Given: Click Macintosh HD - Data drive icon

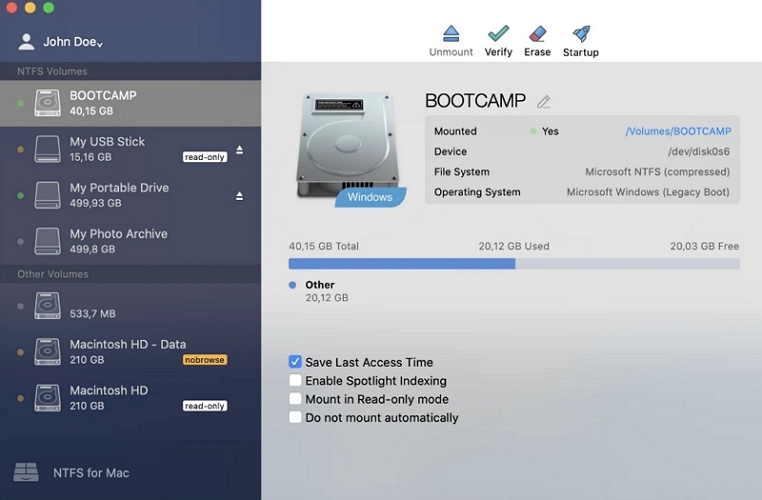Looking at the screenshot, I should coord(48,352).
